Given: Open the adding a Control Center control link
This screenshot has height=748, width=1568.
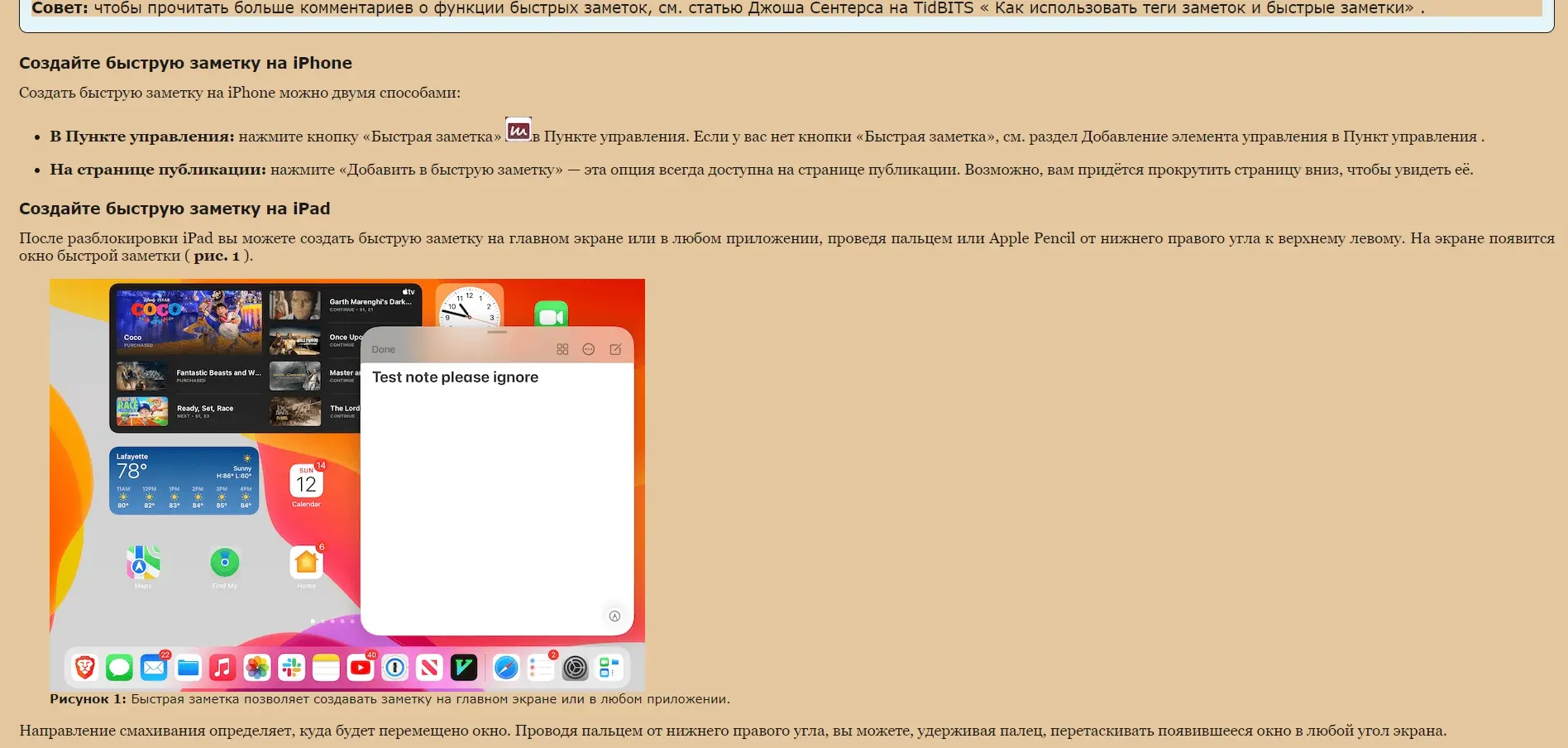Looking at the screenshot, I should point(1279,137).
